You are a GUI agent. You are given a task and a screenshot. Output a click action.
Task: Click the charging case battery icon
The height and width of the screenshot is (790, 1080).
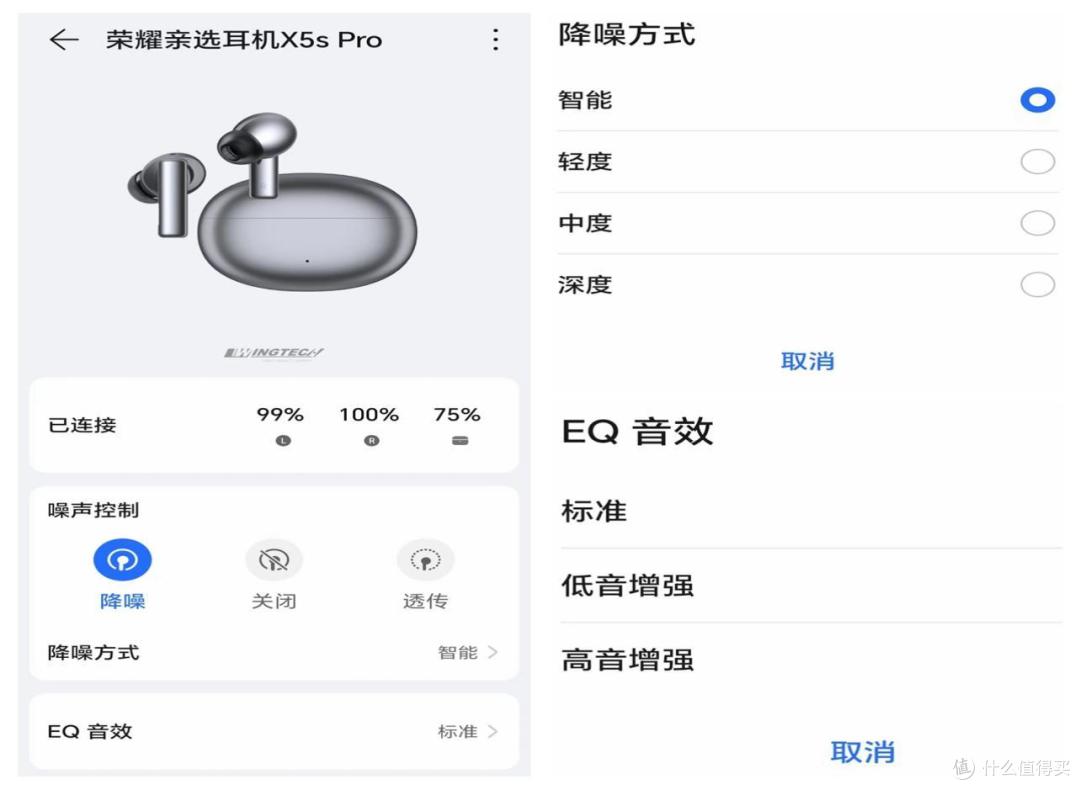click(x=457, y=438)
